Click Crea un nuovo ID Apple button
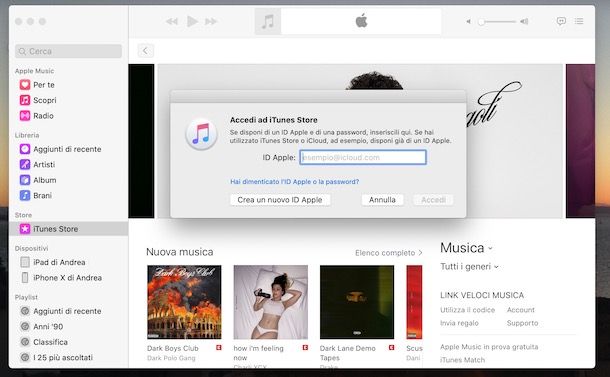This screenshot has width=610, height=377. pos(280,200)
